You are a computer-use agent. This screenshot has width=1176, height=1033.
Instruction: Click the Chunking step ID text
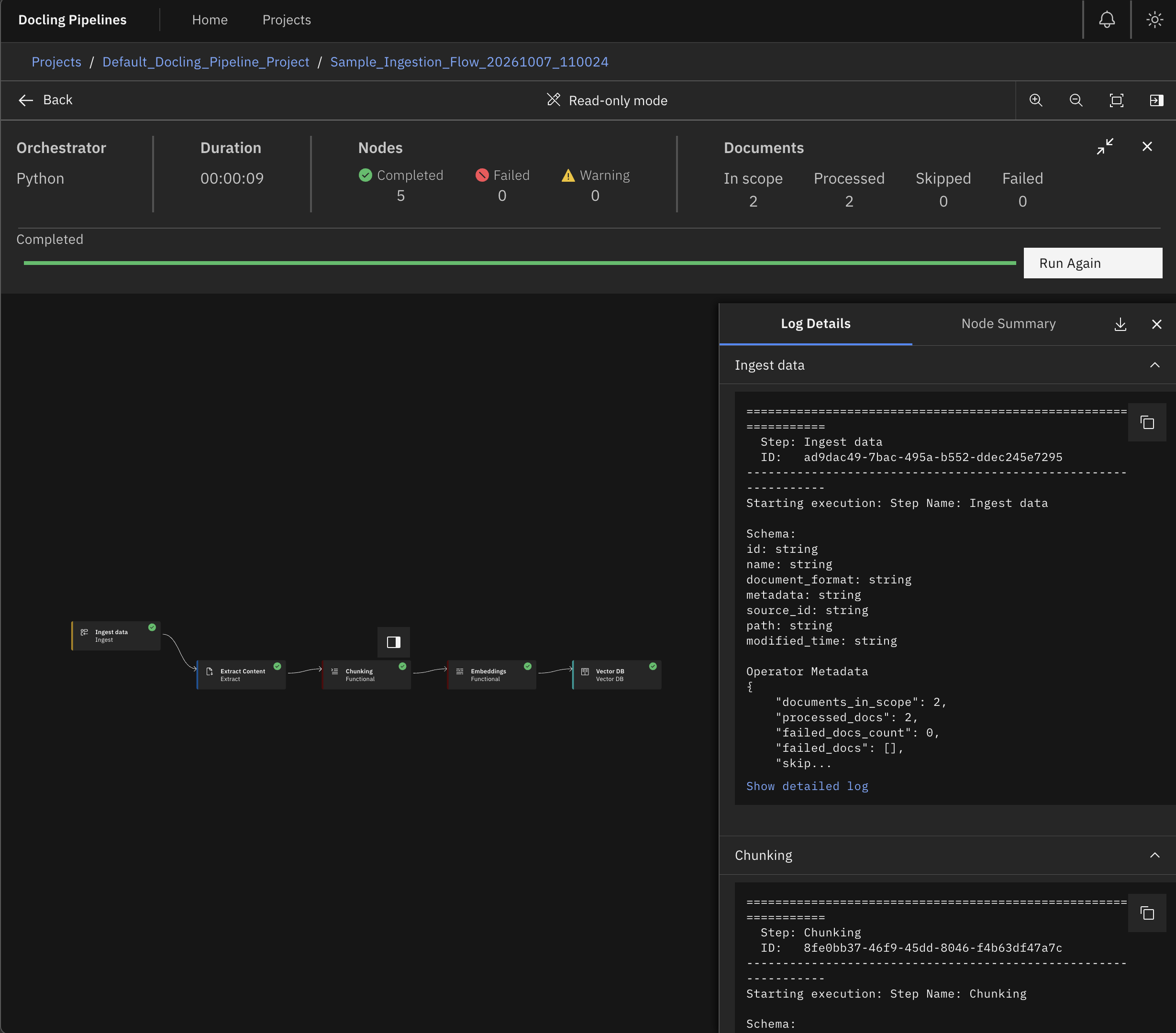(932, 947)
